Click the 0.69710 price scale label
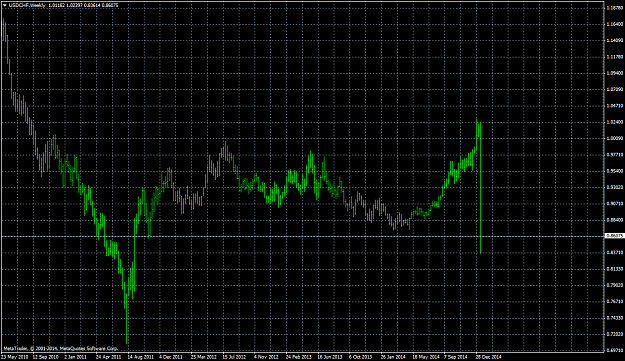This screenshot has width=625, height=361. click(615, 350)
